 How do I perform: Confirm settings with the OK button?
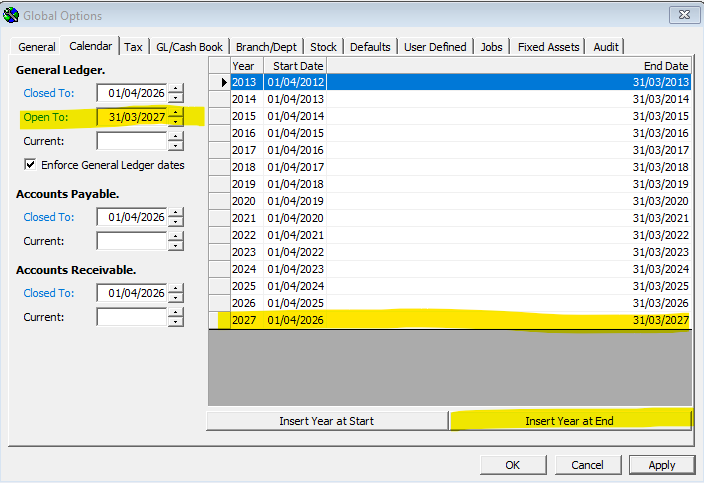click(x=512, y=465)
